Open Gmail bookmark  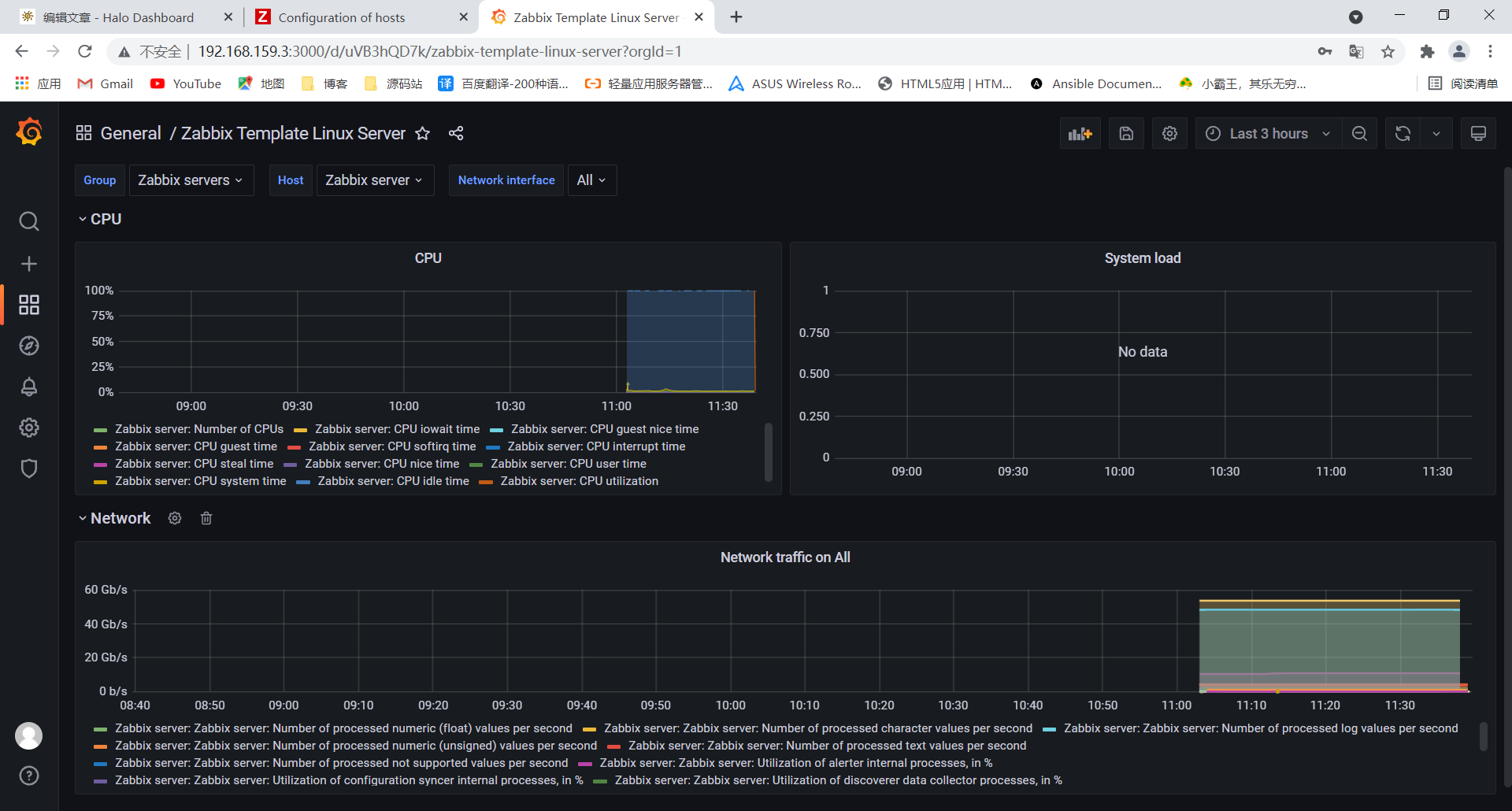pos(106,83)
